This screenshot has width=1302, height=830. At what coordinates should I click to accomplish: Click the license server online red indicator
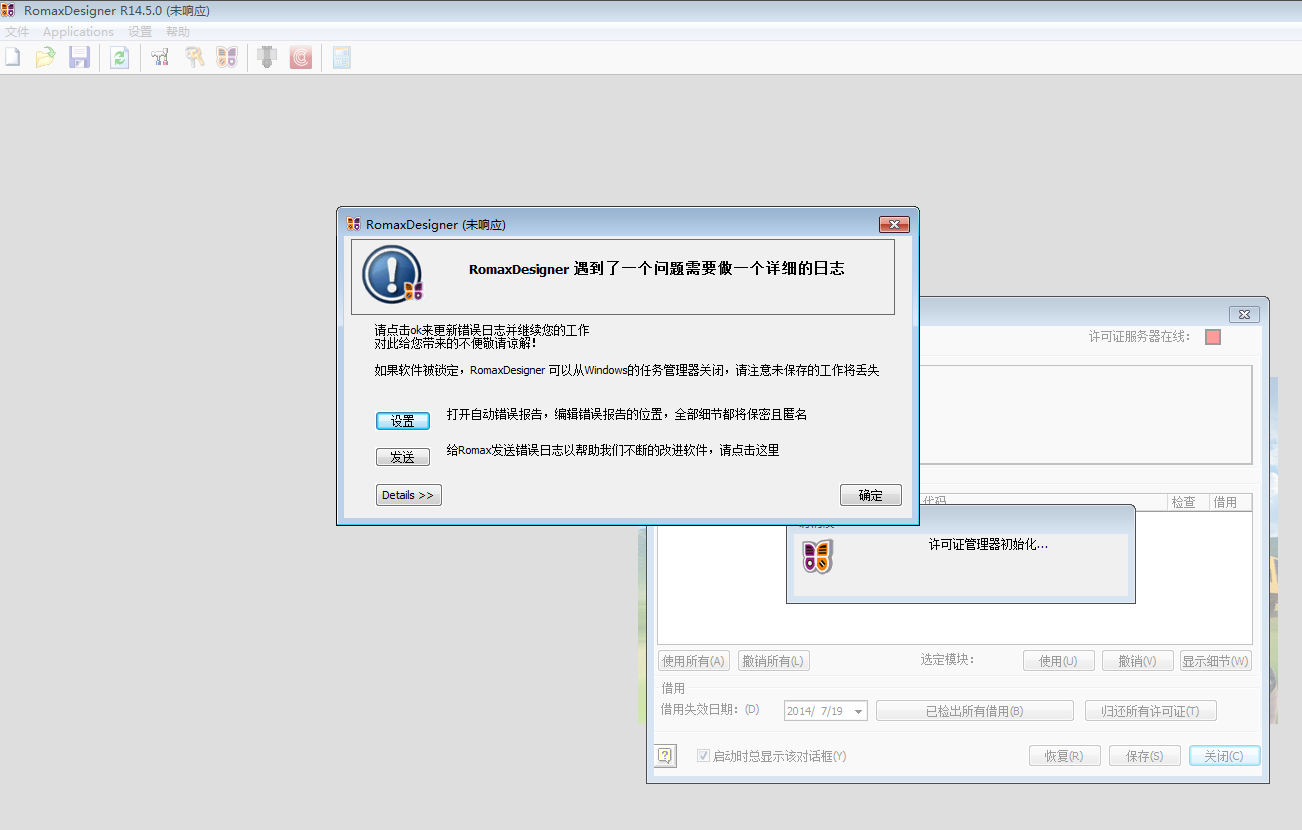[x=1213, y=337]
